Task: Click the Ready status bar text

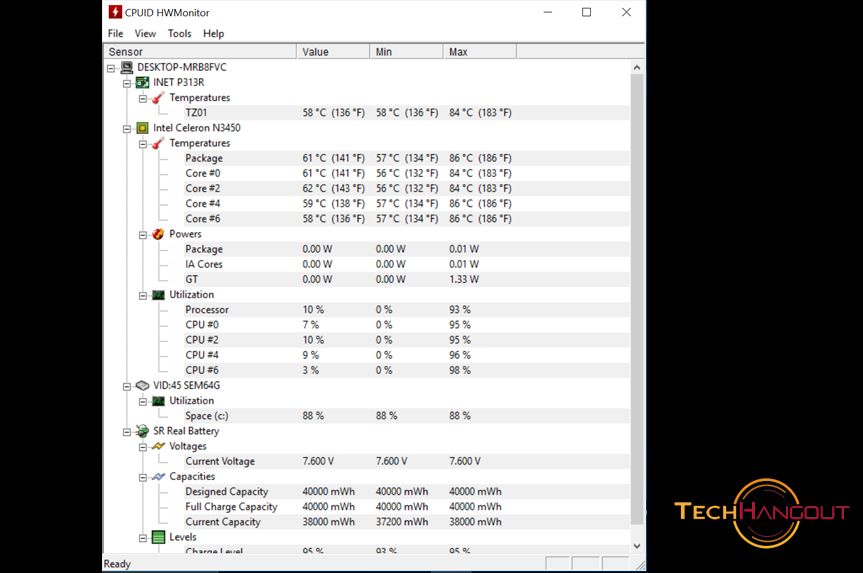Action: 117,564
